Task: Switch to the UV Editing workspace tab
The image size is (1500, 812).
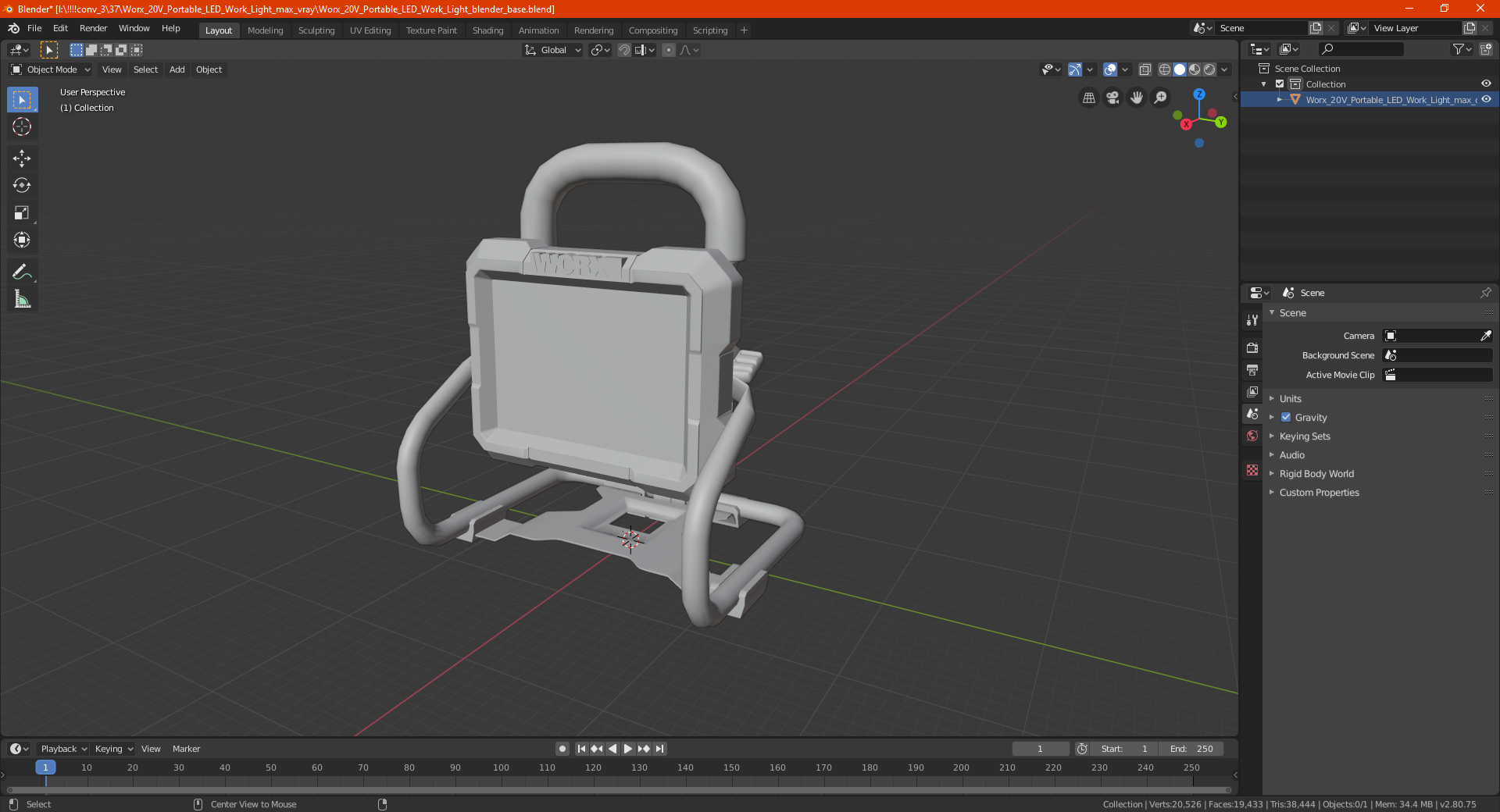Action: (370, 30)
